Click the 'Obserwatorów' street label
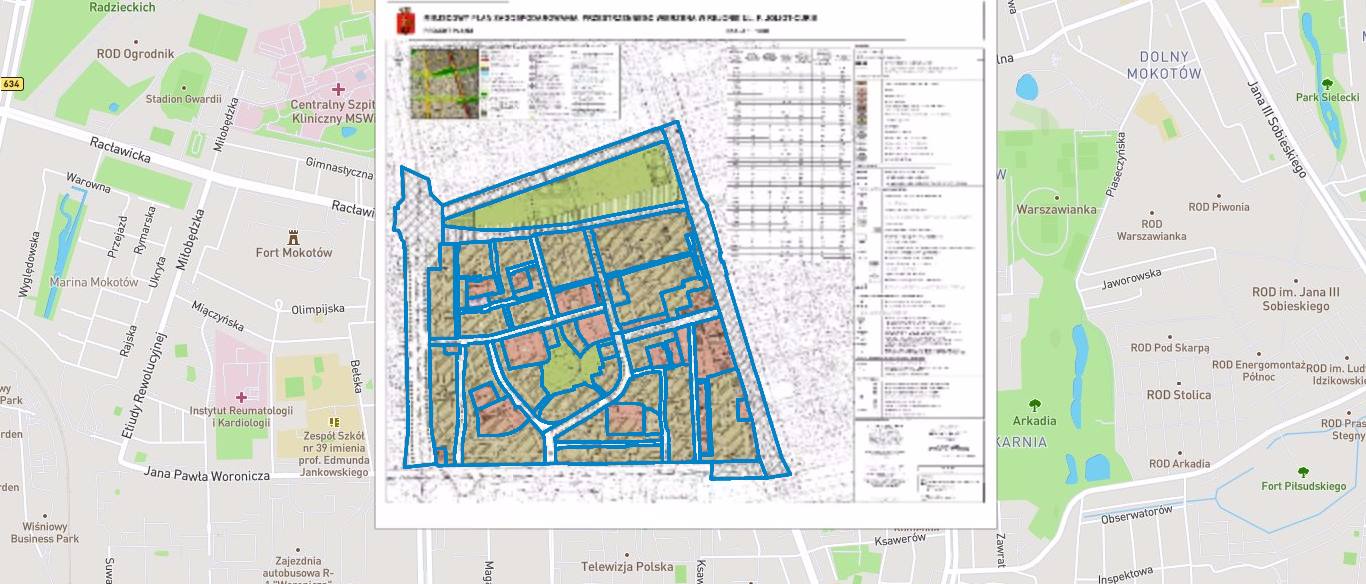This screenshot has width=1366, height=584. click(1136, 516)
